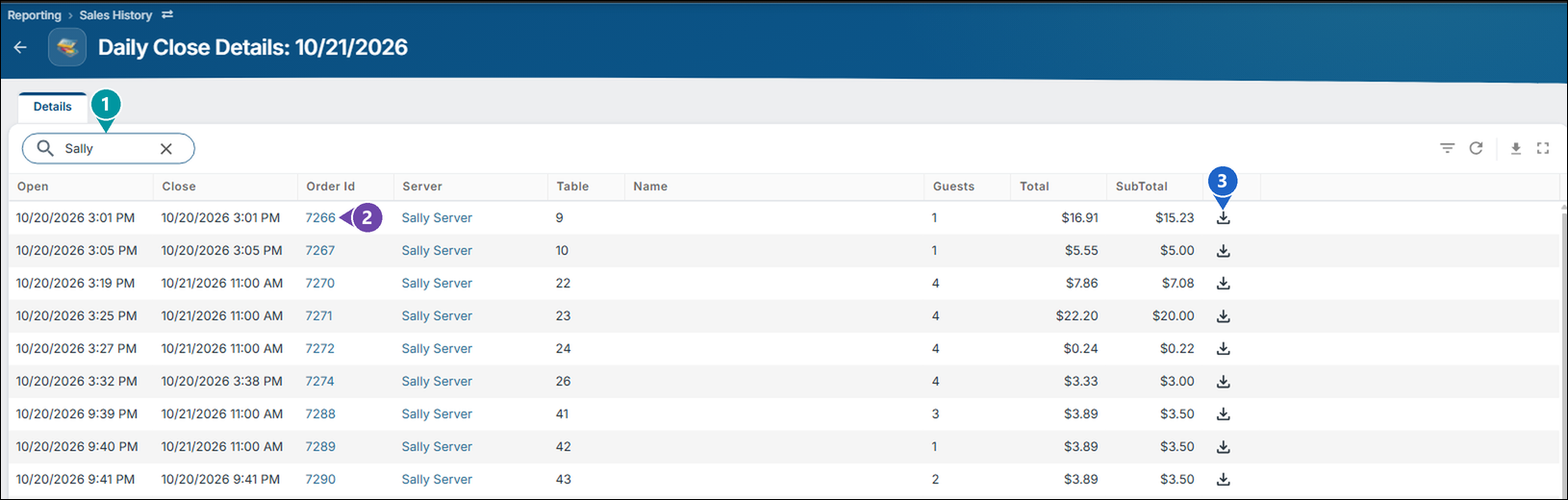1568x500 pixels.
Task: Switch to the Details tab
Action: tap(53, 107)
